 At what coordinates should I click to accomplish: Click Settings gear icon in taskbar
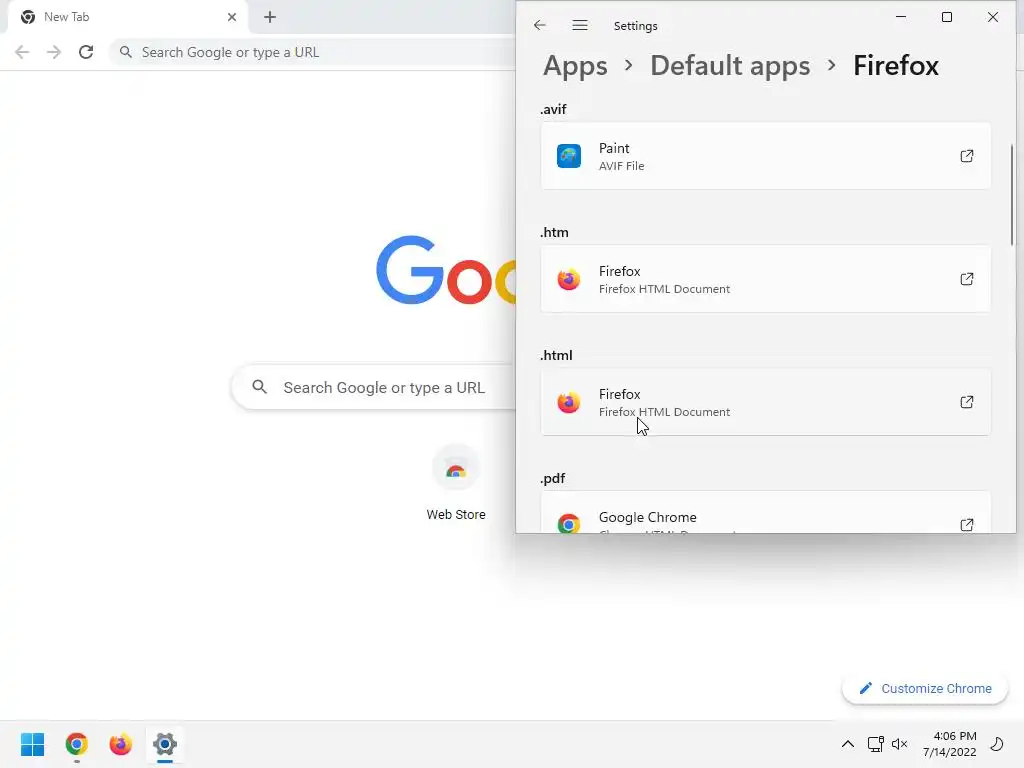(x=165, y=744)
